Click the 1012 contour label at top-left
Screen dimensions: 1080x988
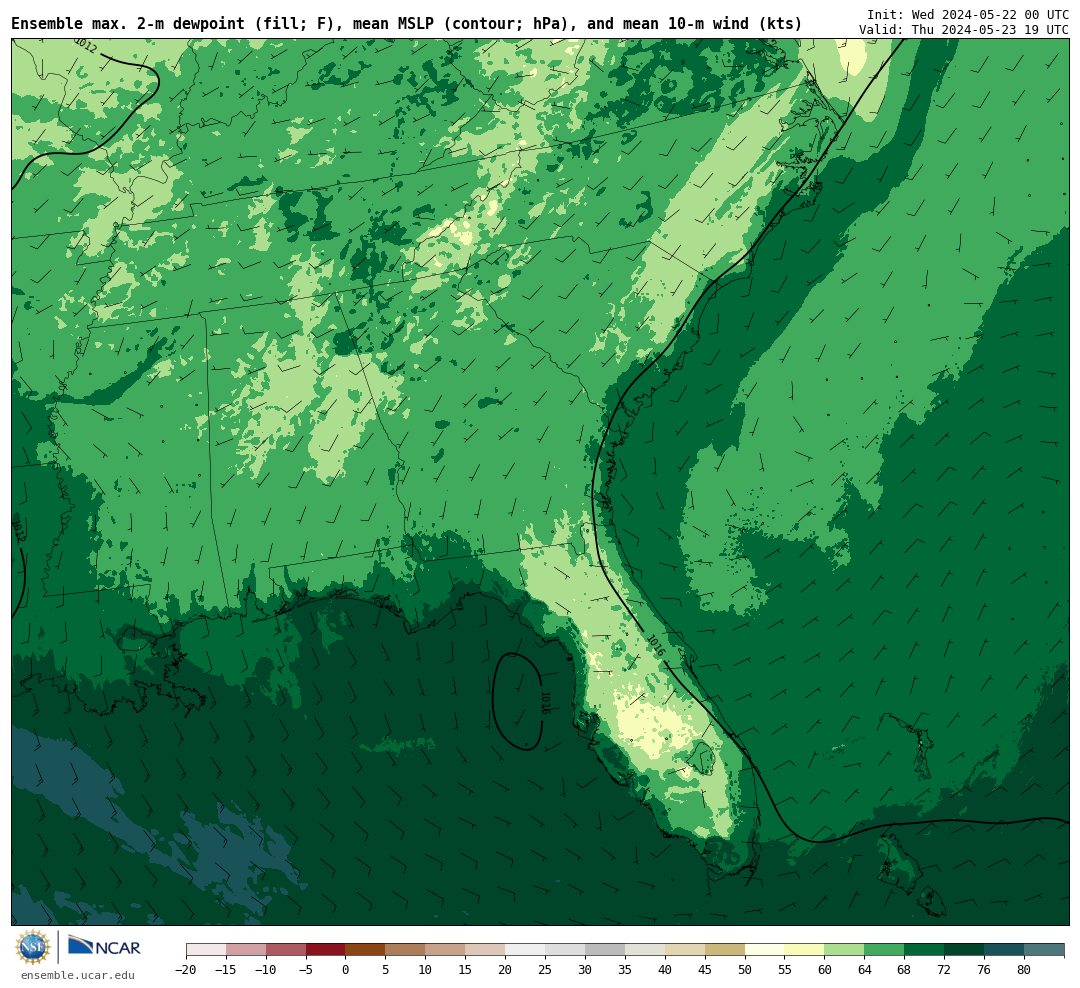click(x=85, y=46)
